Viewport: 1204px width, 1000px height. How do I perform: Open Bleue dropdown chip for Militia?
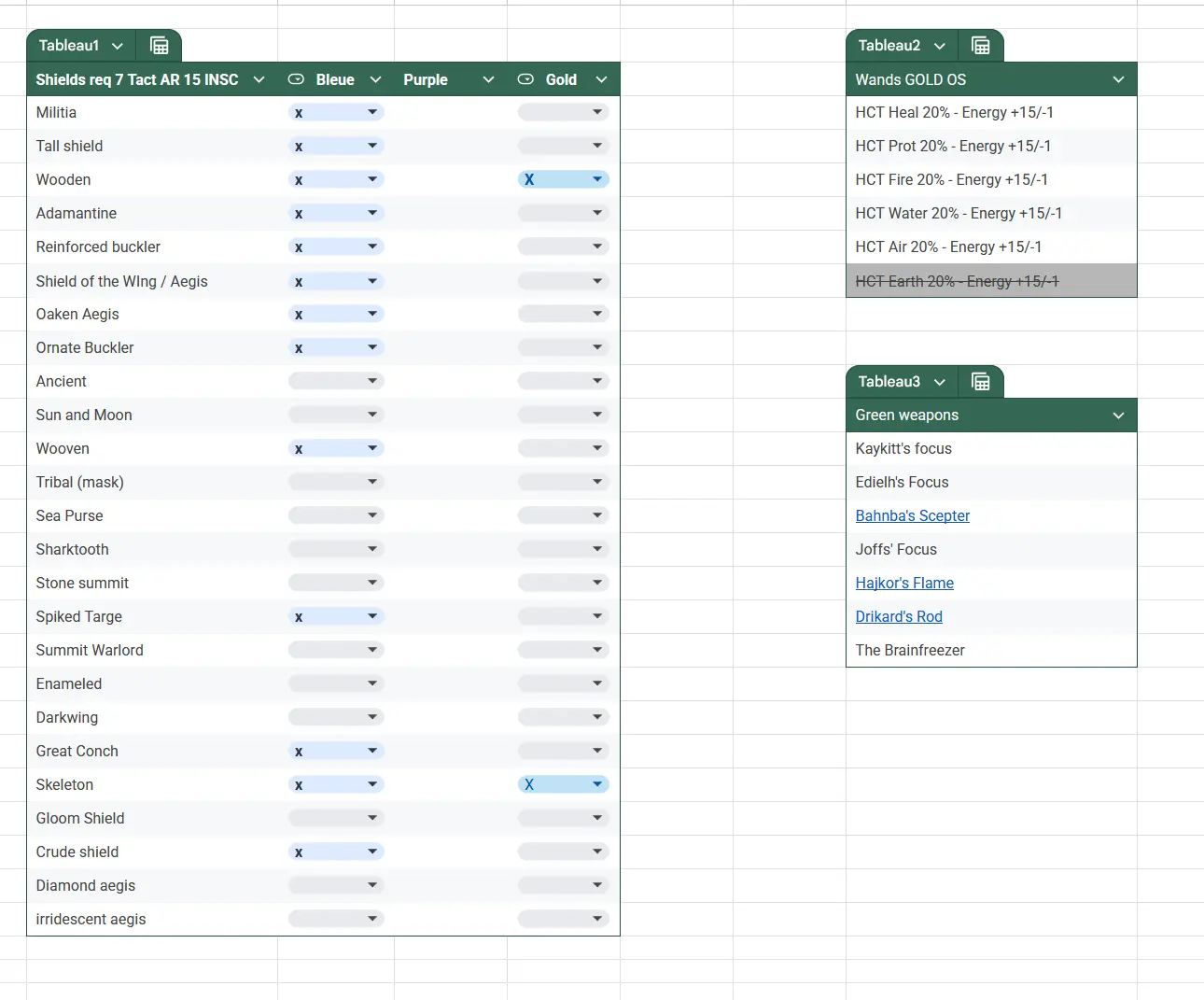tap(336, 112)
